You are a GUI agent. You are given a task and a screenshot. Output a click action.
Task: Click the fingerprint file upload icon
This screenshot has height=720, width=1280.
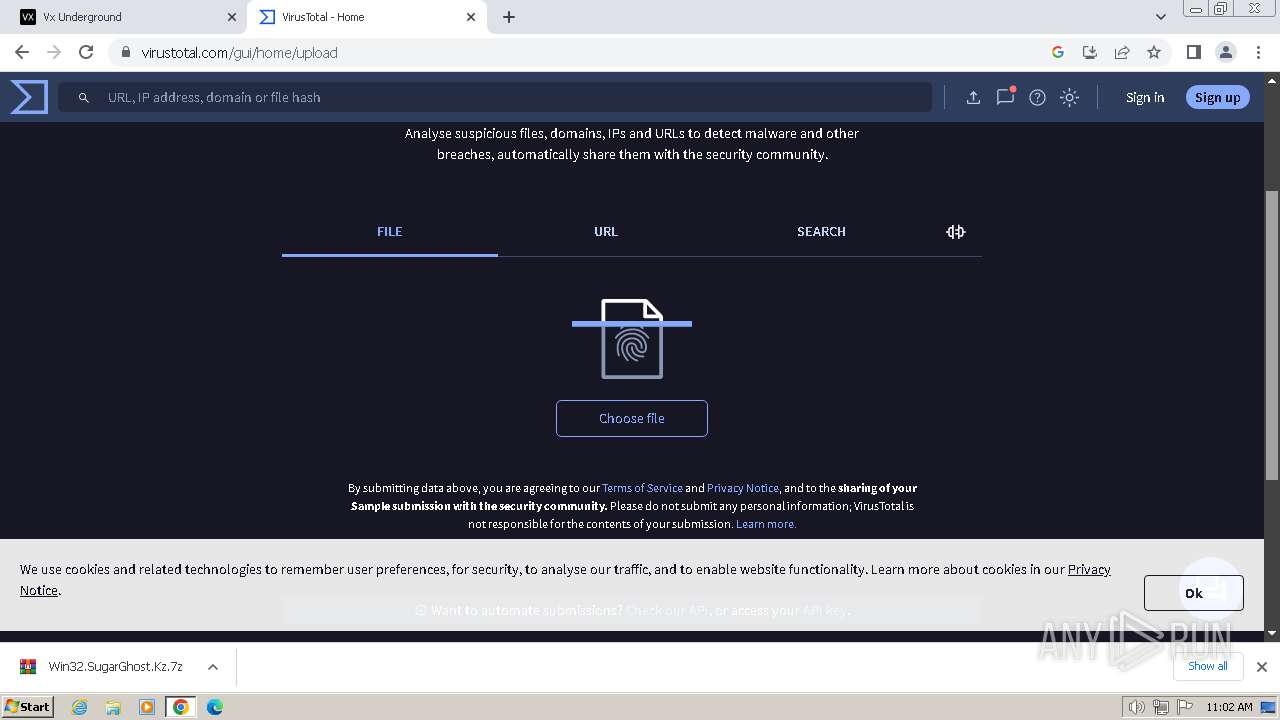coord(632,339)
